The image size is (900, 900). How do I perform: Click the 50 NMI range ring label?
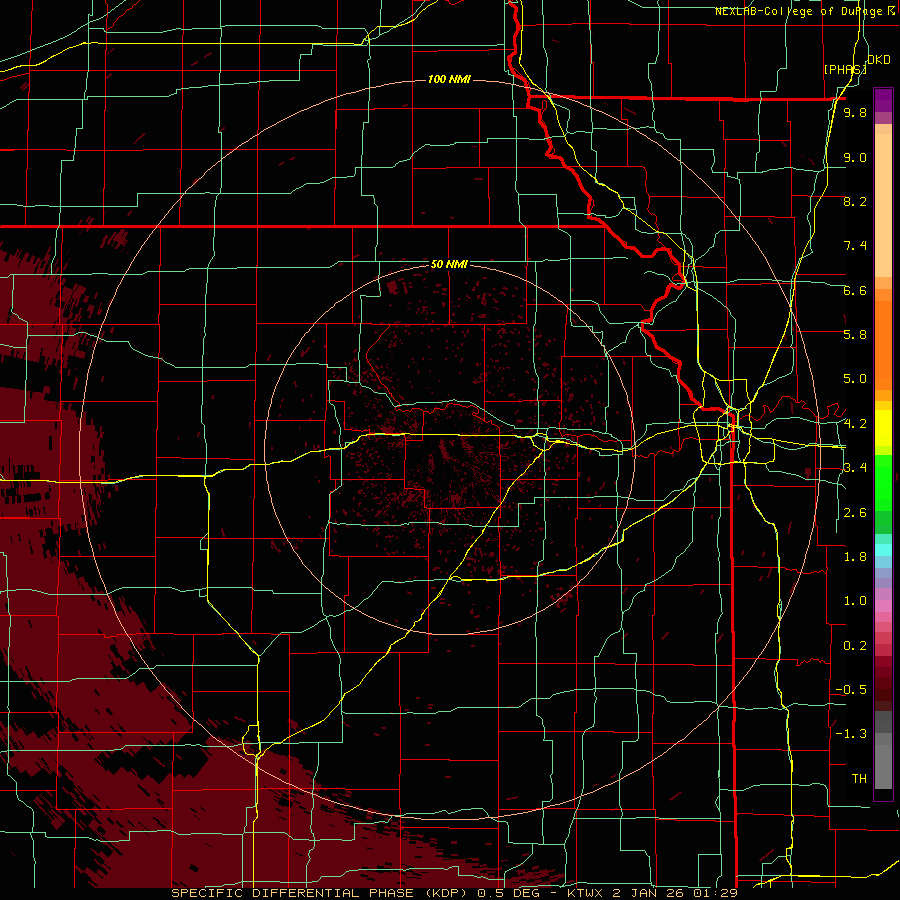coord(449,264)
